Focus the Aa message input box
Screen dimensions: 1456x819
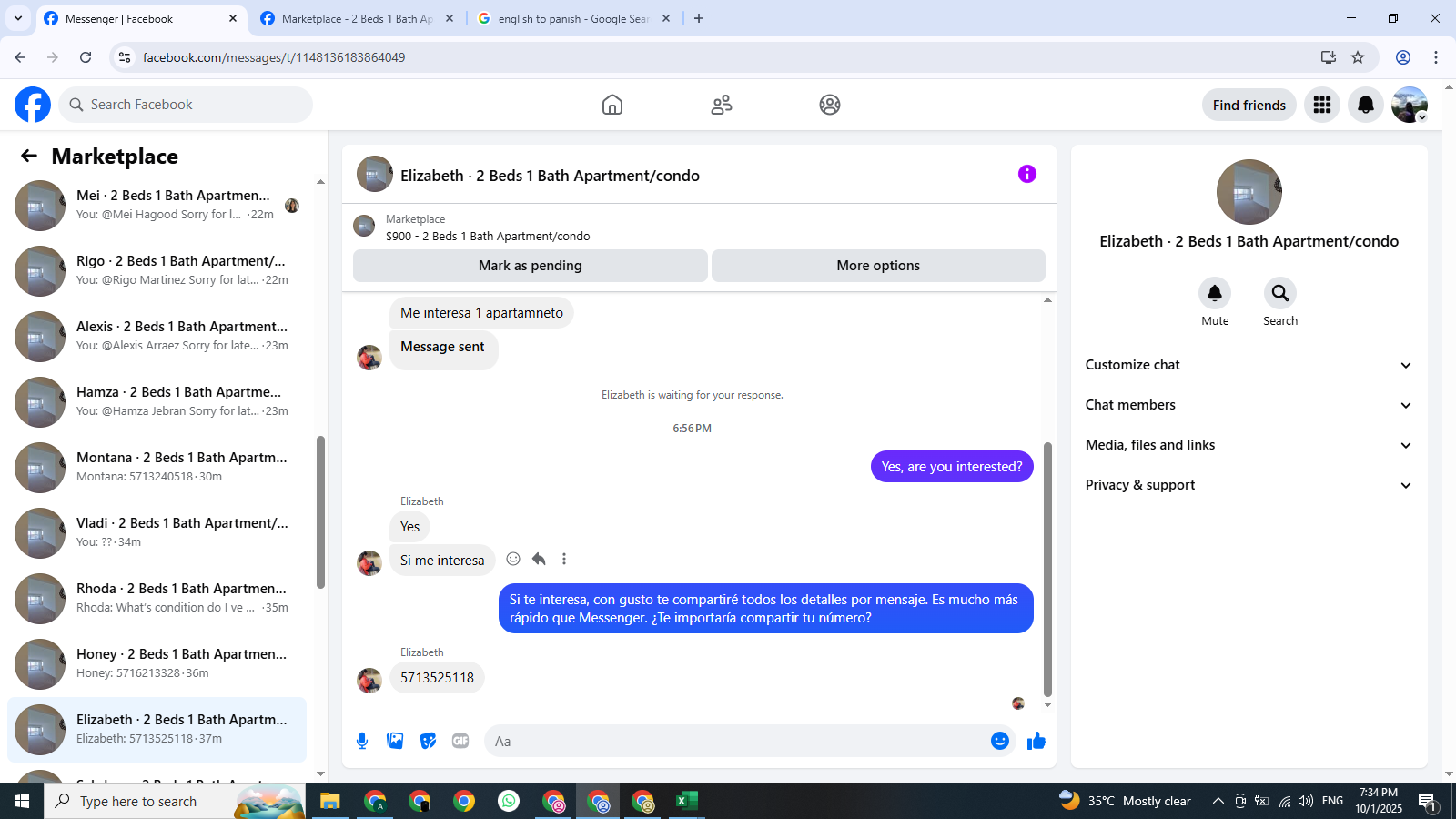(737, 741)
